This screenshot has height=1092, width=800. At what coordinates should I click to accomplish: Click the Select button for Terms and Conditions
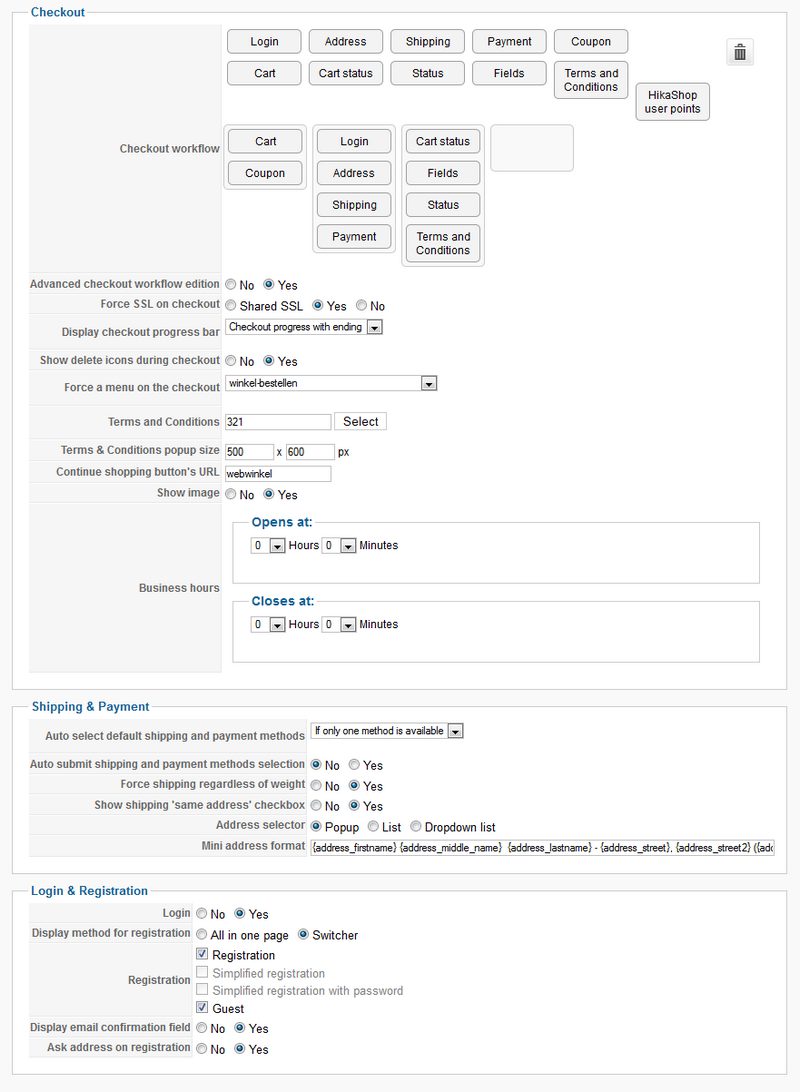360,422
